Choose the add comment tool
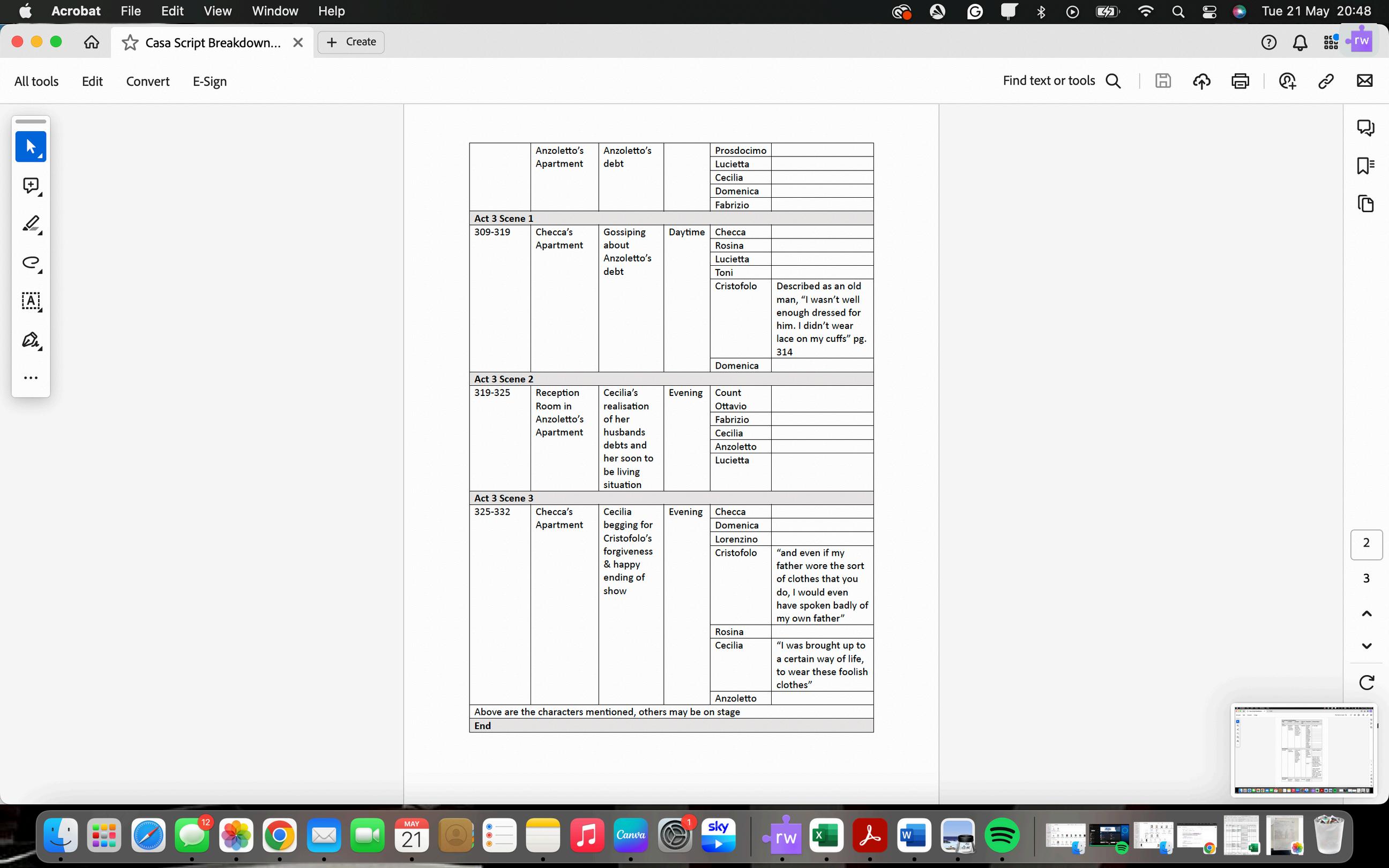Viewport: 1389px width, 868px height. (x=31, y=185)
